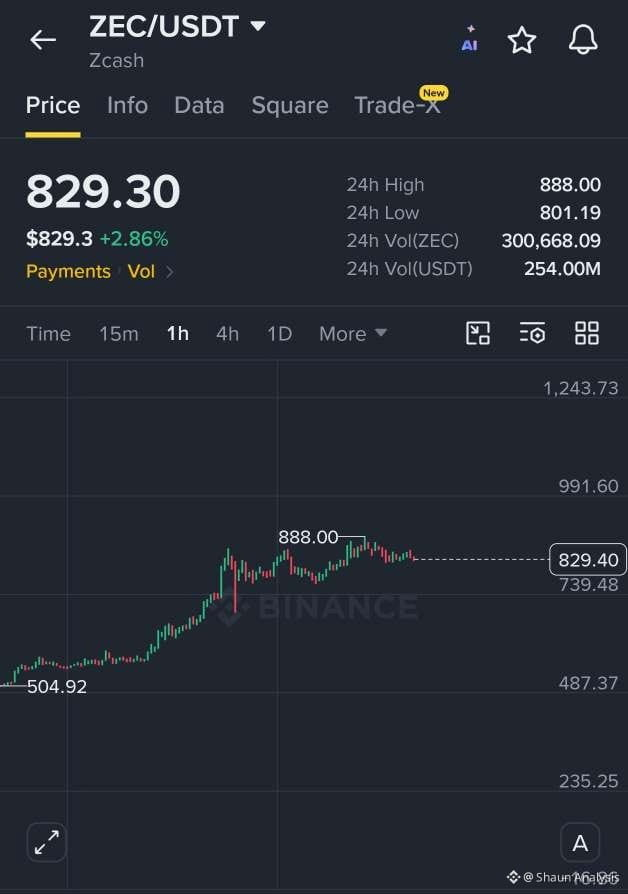Image resolution: width=628 pixels, height=894 pixels.
Task: Select the 4h interval
Action: (x=227, y=334)
